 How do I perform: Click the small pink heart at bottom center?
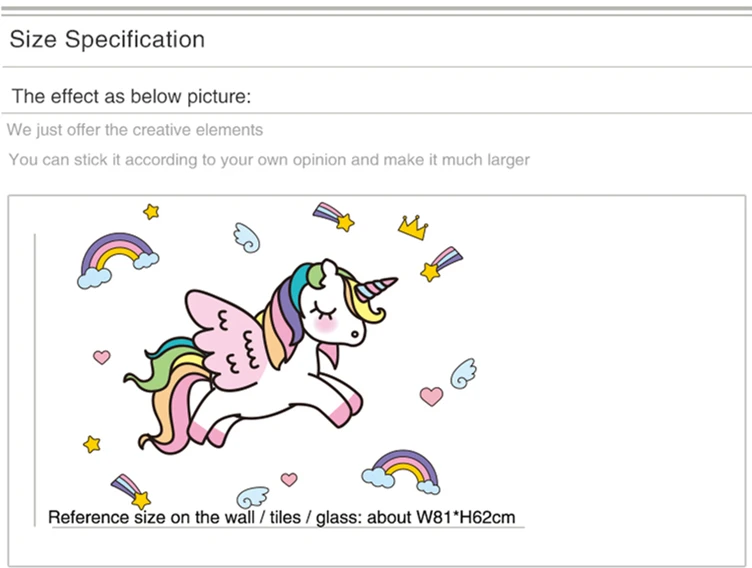pyautogui.click(x=289, y=479)
